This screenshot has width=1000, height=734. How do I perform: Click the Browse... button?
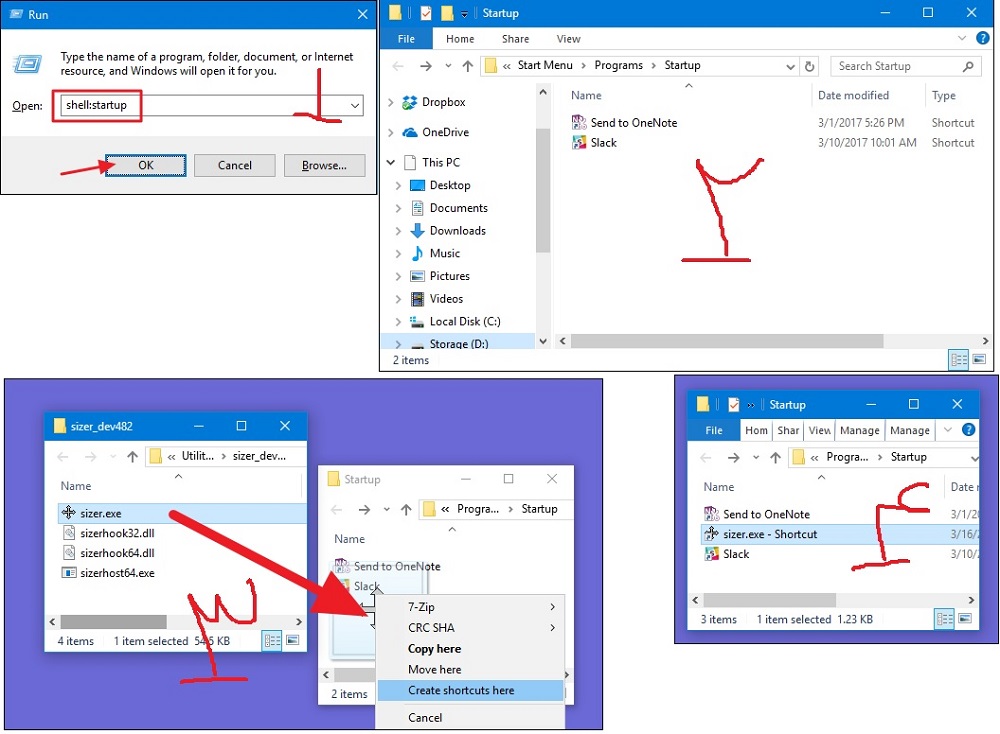click(323, 165)
